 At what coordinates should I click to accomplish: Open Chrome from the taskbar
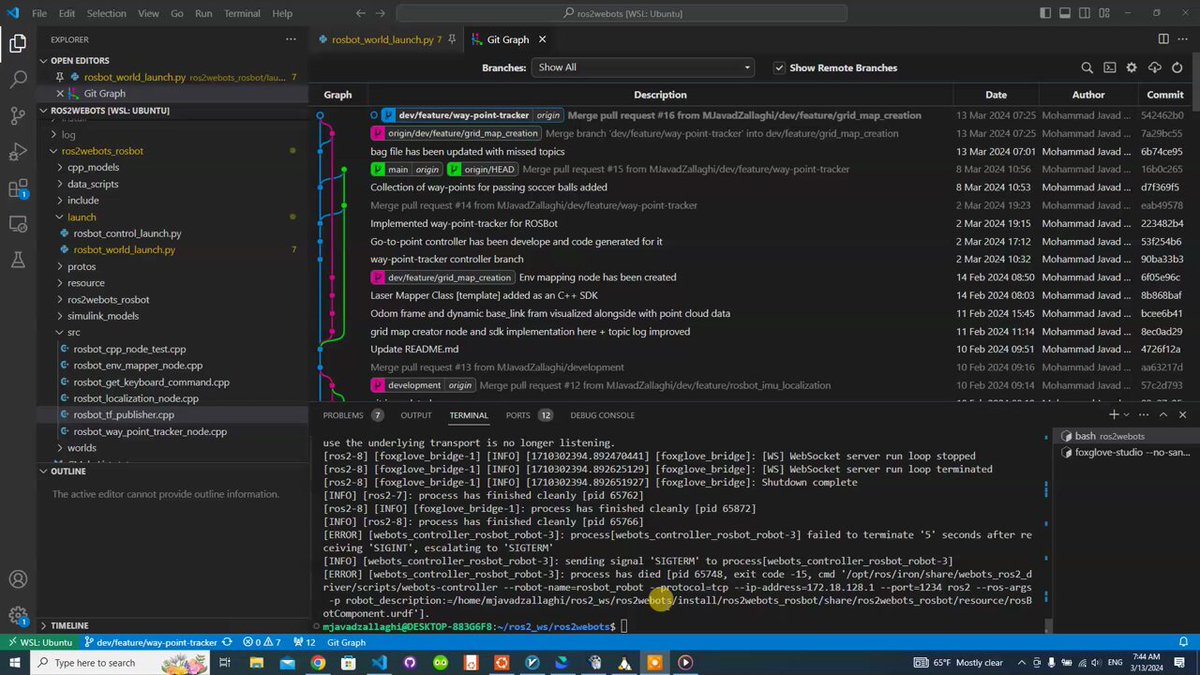(317, 662)
